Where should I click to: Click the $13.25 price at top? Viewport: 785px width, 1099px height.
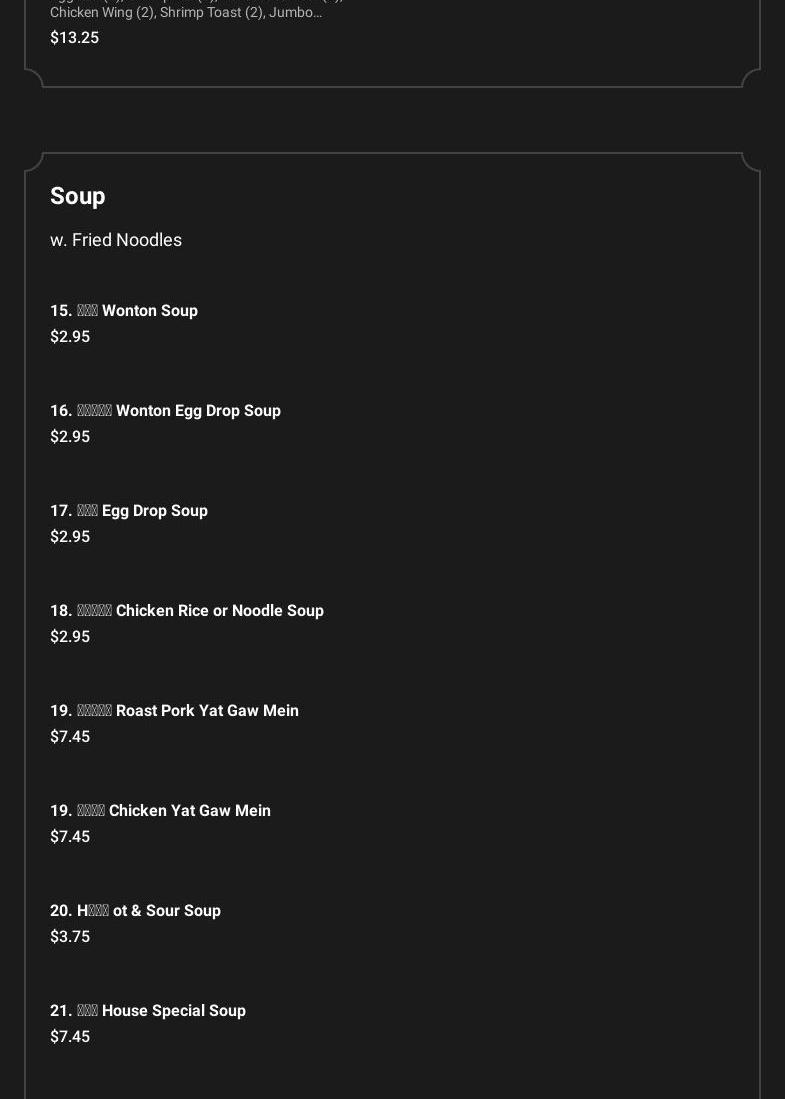pos(74,38)
